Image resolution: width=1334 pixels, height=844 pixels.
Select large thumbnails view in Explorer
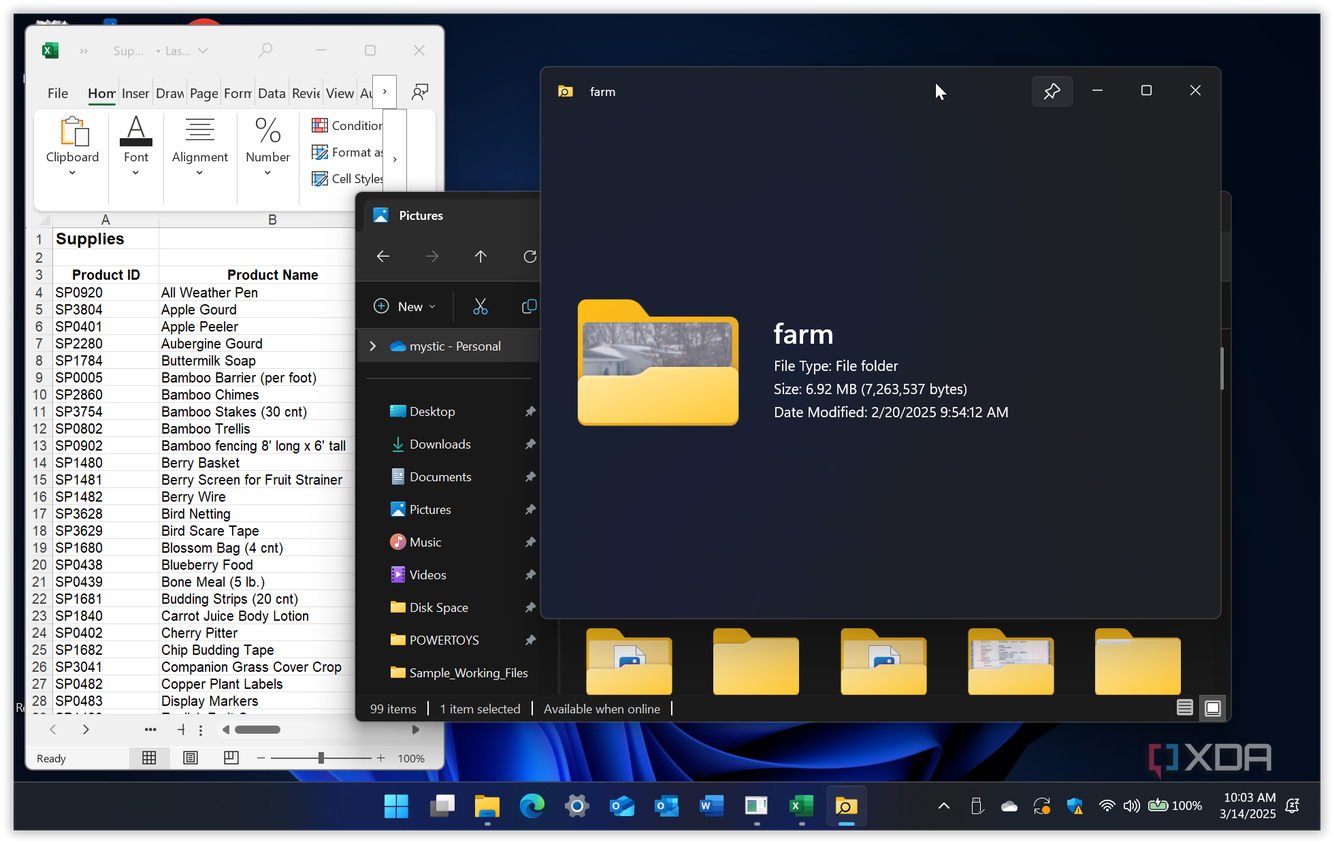pos(1213,708)
